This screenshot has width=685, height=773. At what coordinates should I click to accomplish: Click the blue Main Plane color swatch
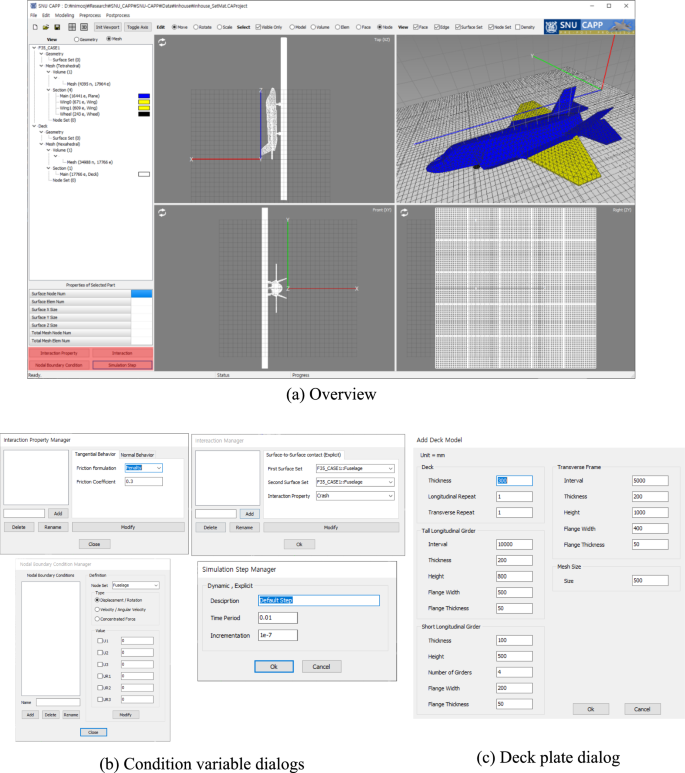pos(144,96)
